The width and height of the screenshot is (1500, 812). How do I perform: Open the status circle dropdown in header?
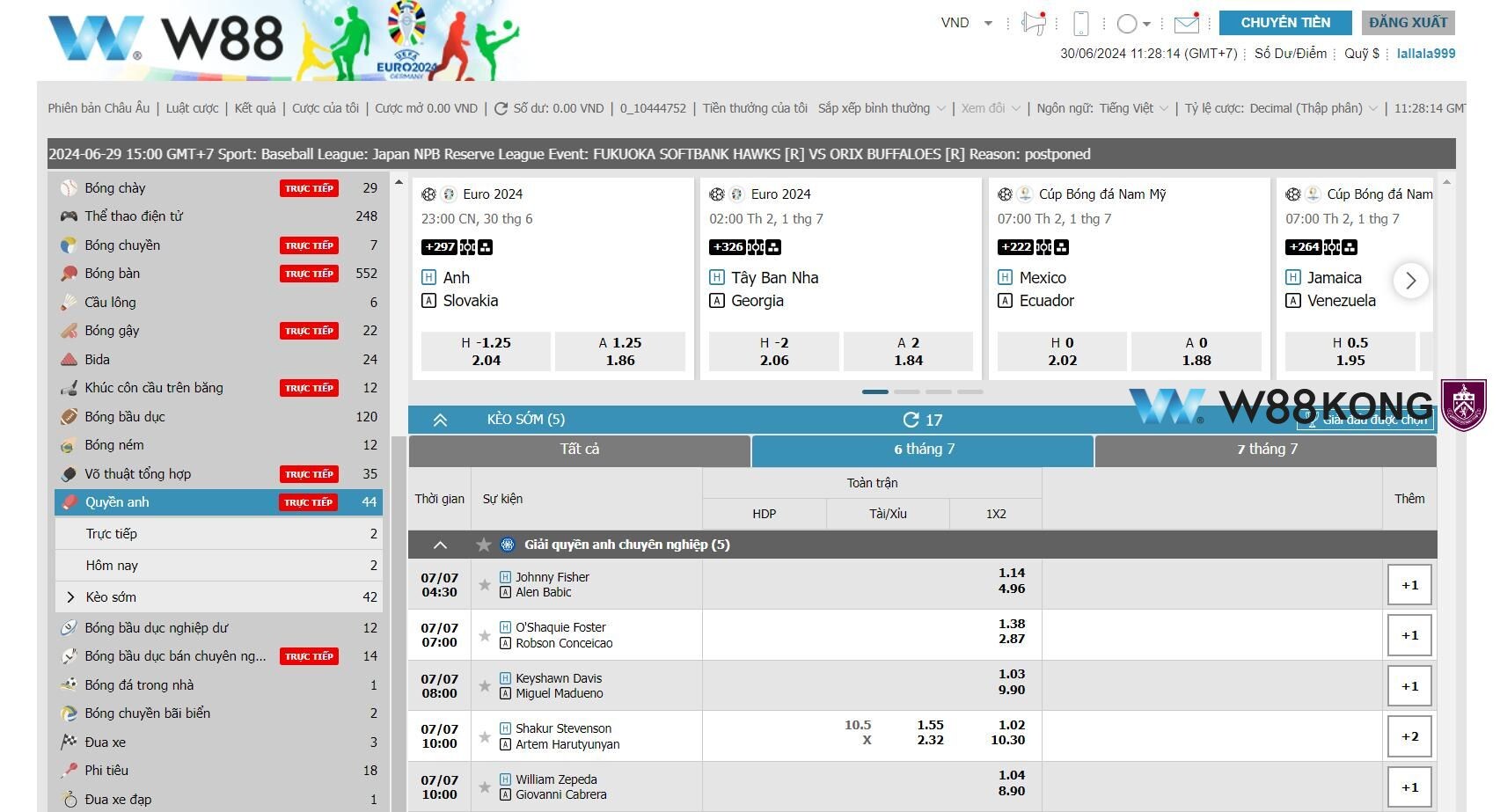1133,24
